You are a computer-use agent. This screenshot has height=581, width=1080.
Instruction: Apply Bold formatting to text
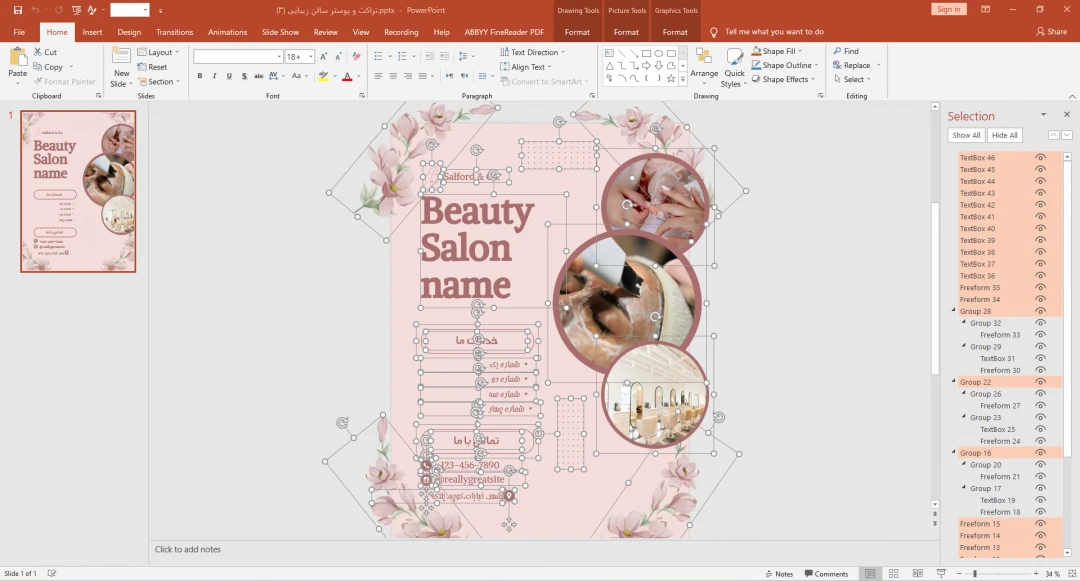click(200, 76)
